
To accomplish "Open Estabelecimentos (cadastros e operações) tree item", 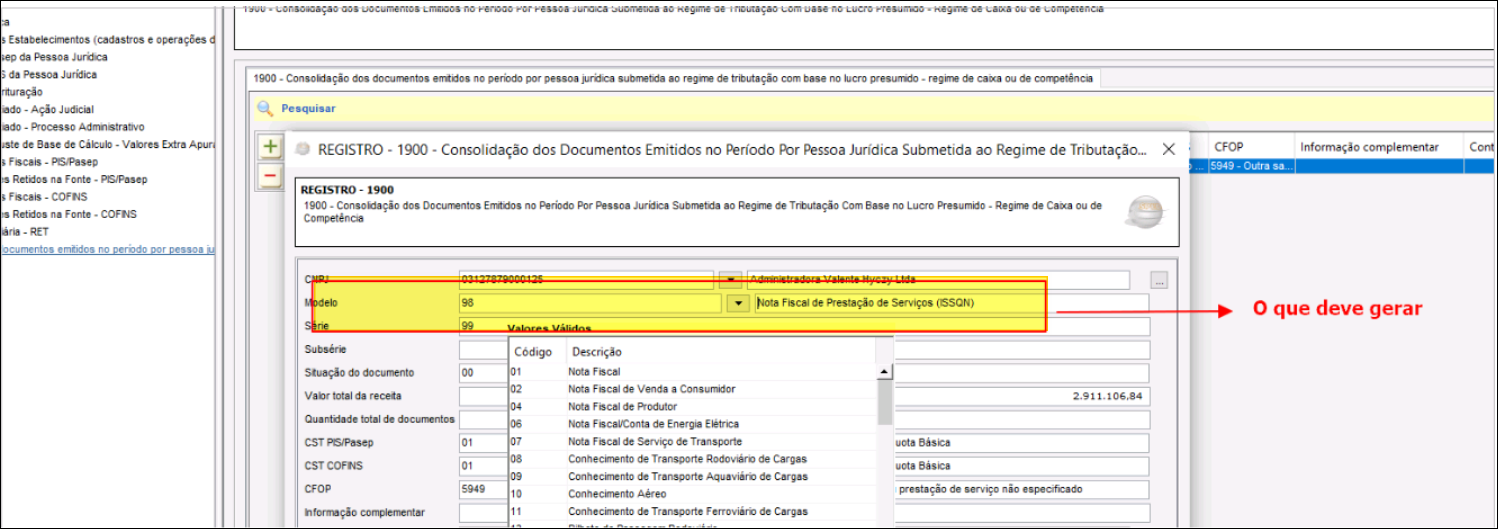I will coord(108,40).
